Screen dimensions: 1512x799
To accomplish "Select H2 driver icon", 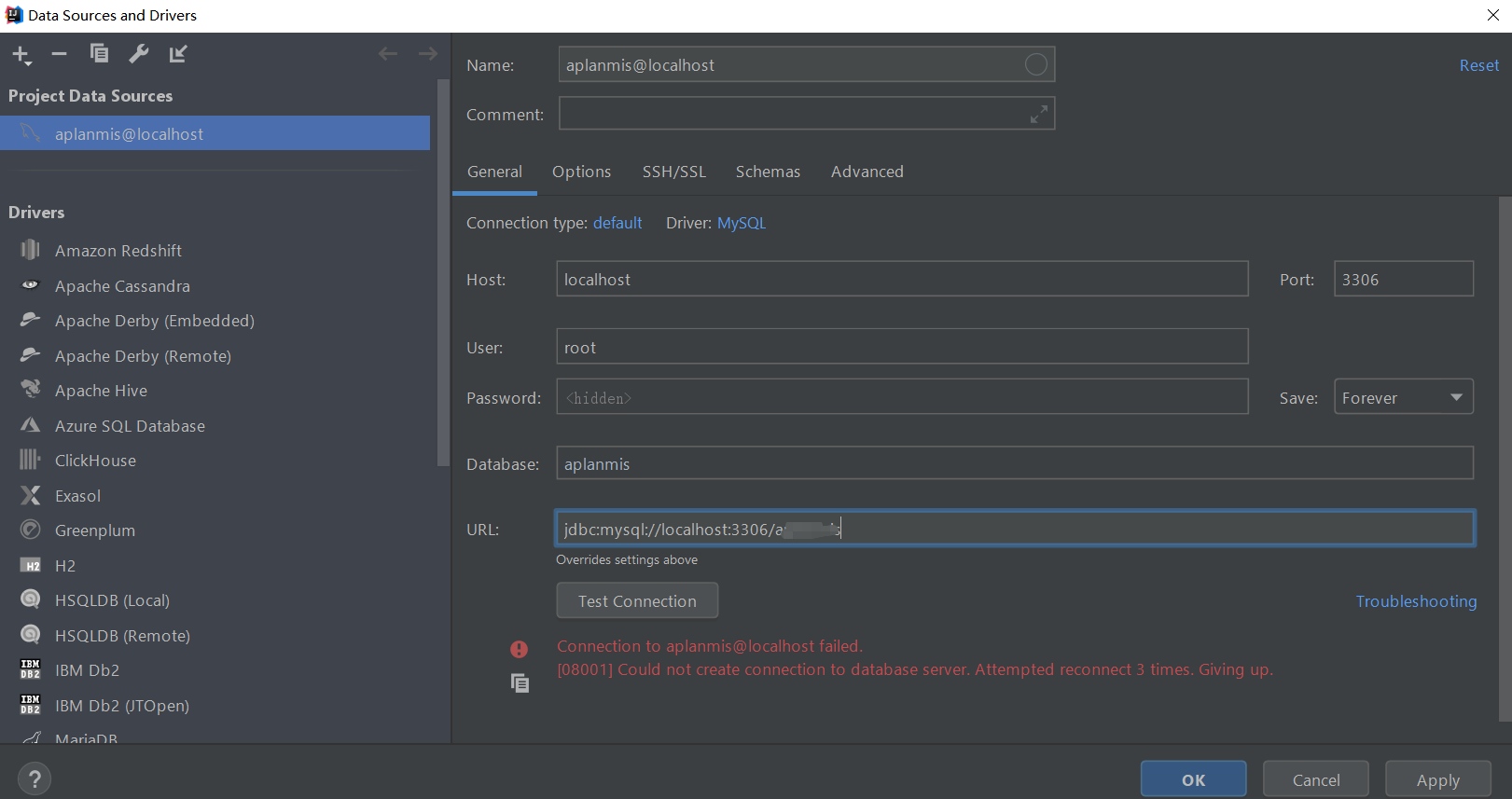I will click(x=31, y=565).
